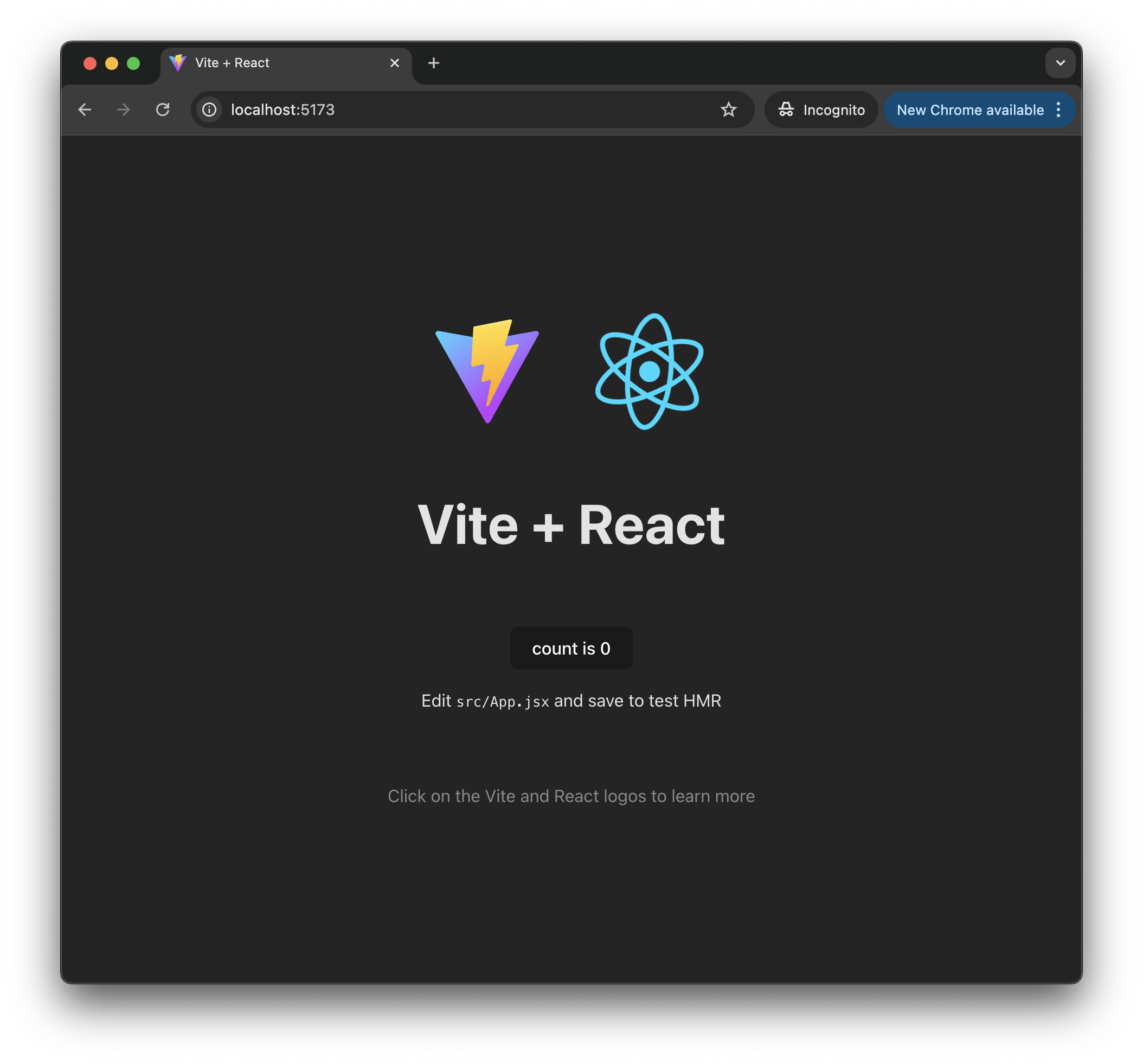Click the green fullscreen window button

tap(133, 63)
